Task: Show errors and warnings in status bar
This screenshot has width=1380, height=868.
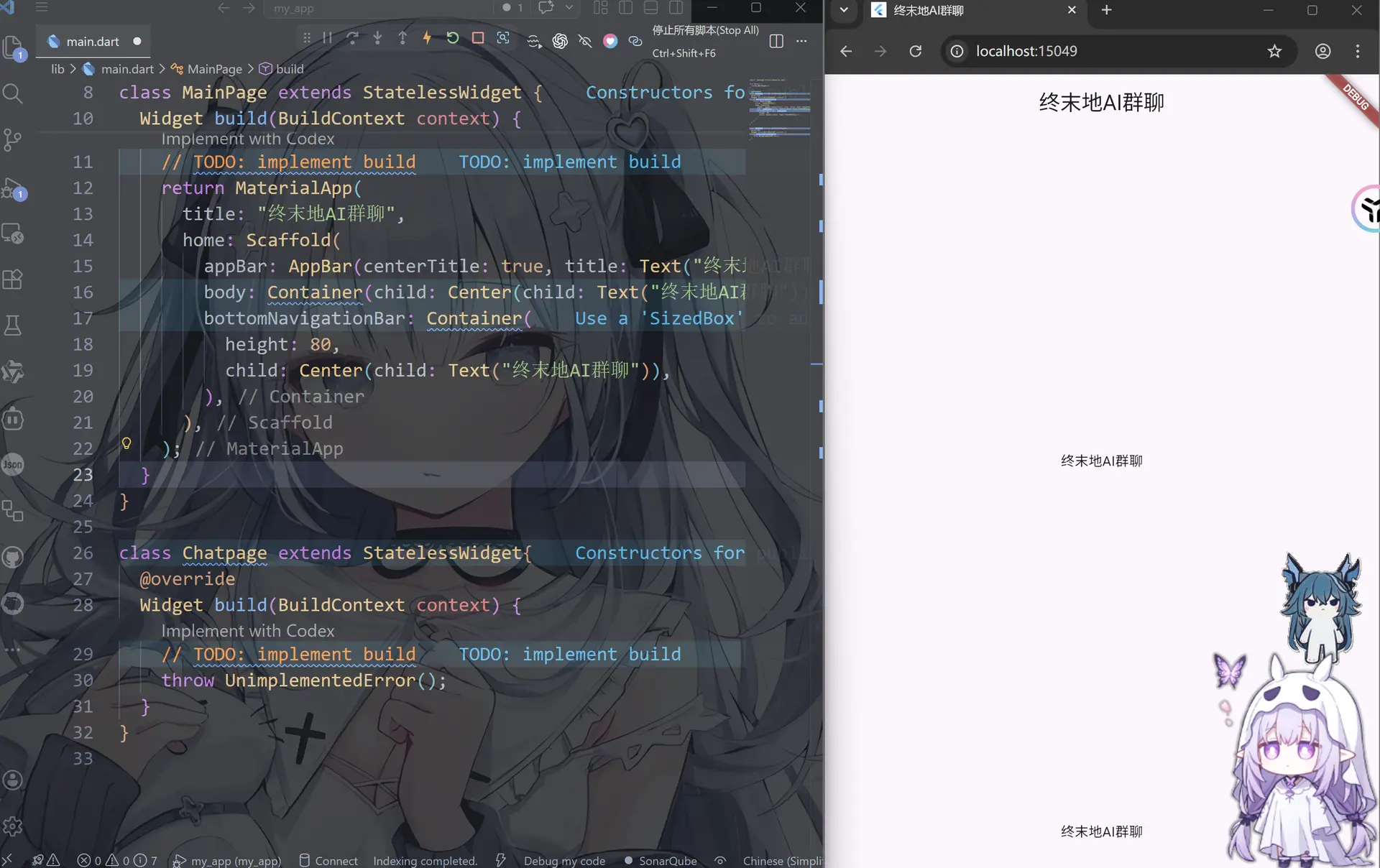Action: point(116,860)
